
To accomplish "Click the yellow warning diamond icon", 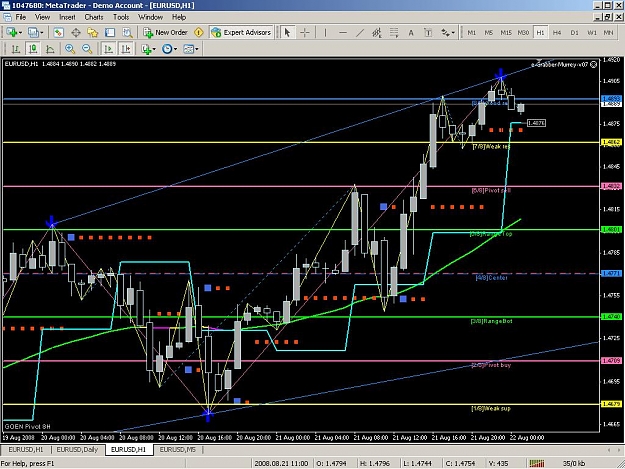I will 199,33.
